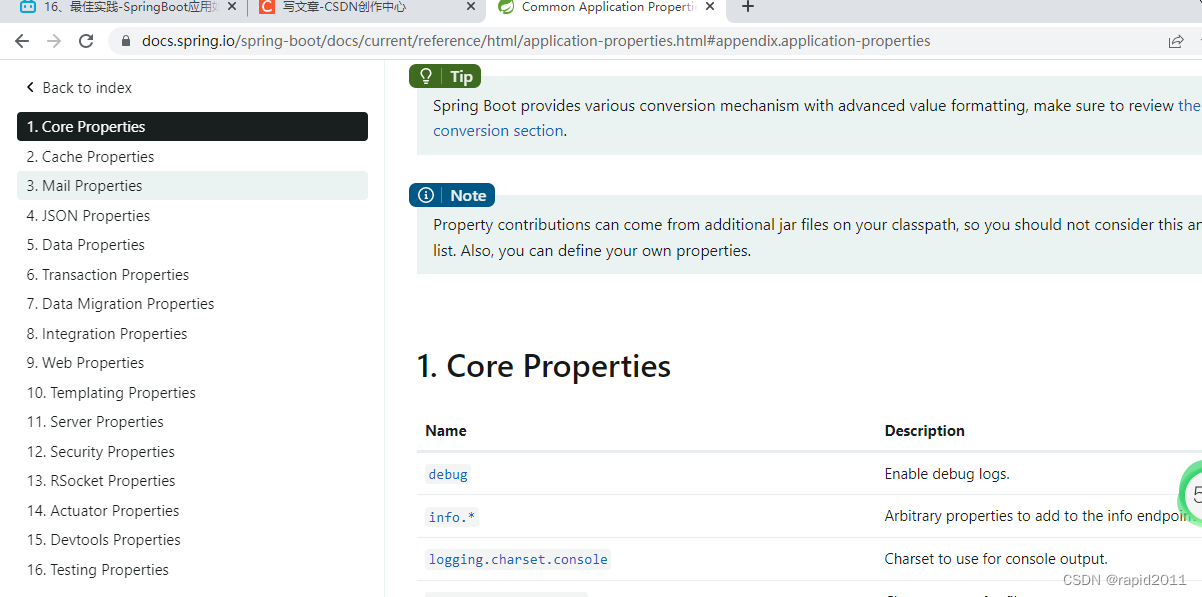Close the first SpringBoot tab

coord(232,7)
